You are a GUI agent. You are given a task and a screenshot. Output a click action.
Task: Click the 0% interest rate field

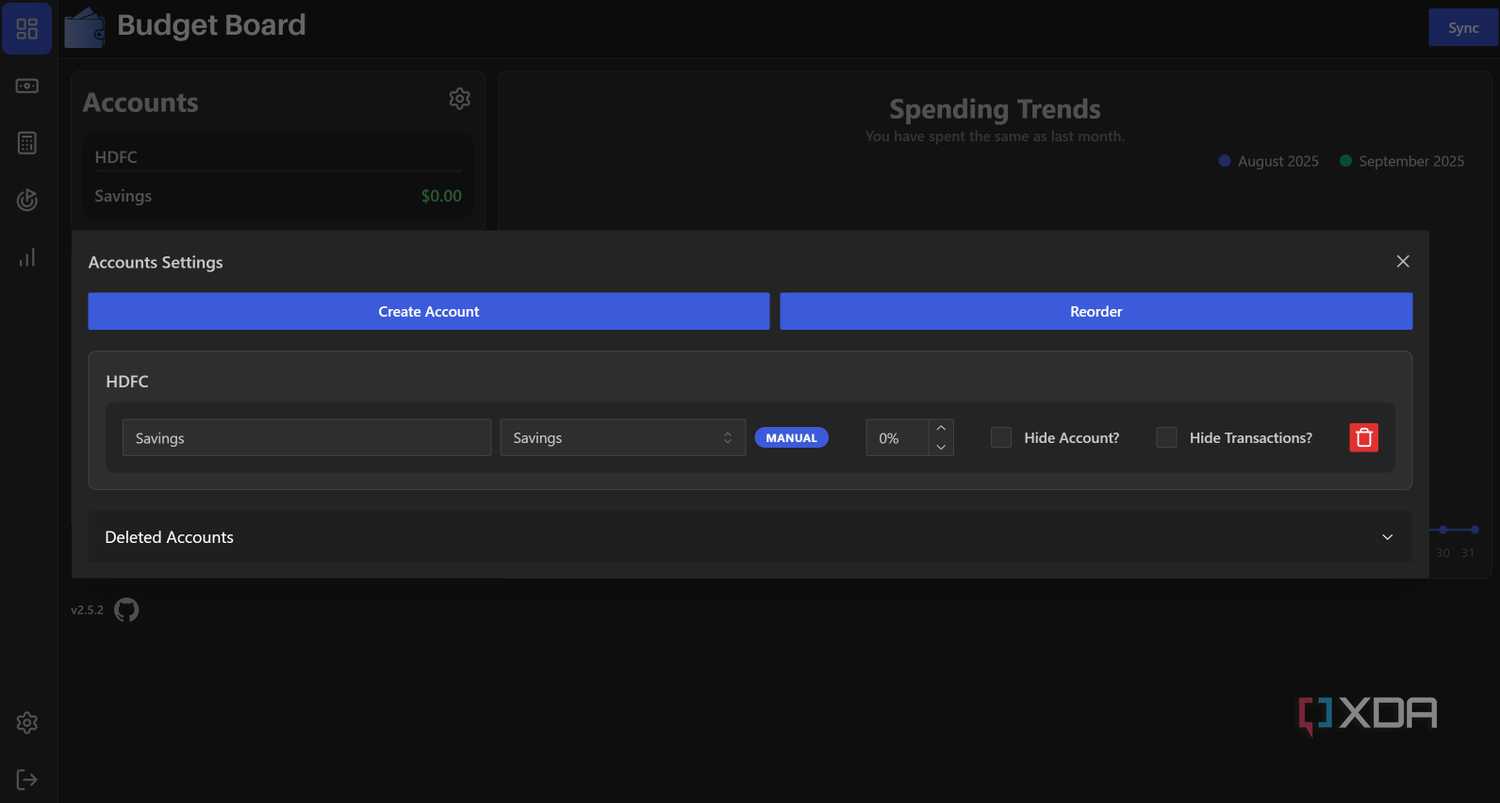point(898,437)
